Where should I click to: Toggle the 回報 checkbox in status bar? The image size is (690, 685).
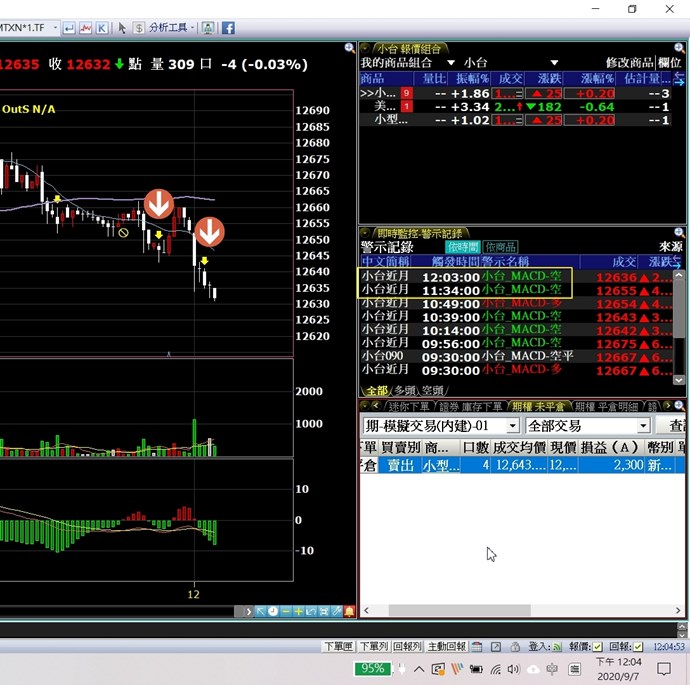(x=638, y=647)
